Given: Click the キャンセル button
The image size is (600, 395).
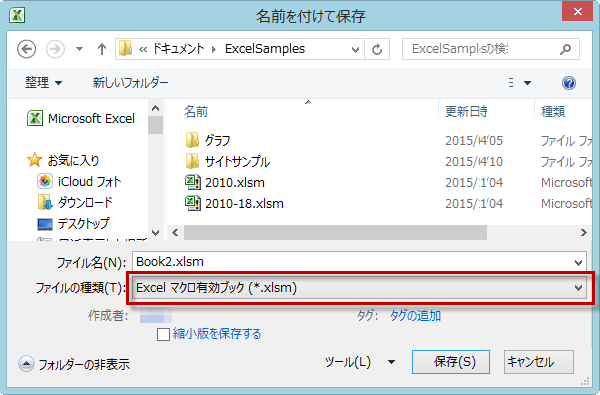Looking at the screenshot, I should tap(539, 362).
